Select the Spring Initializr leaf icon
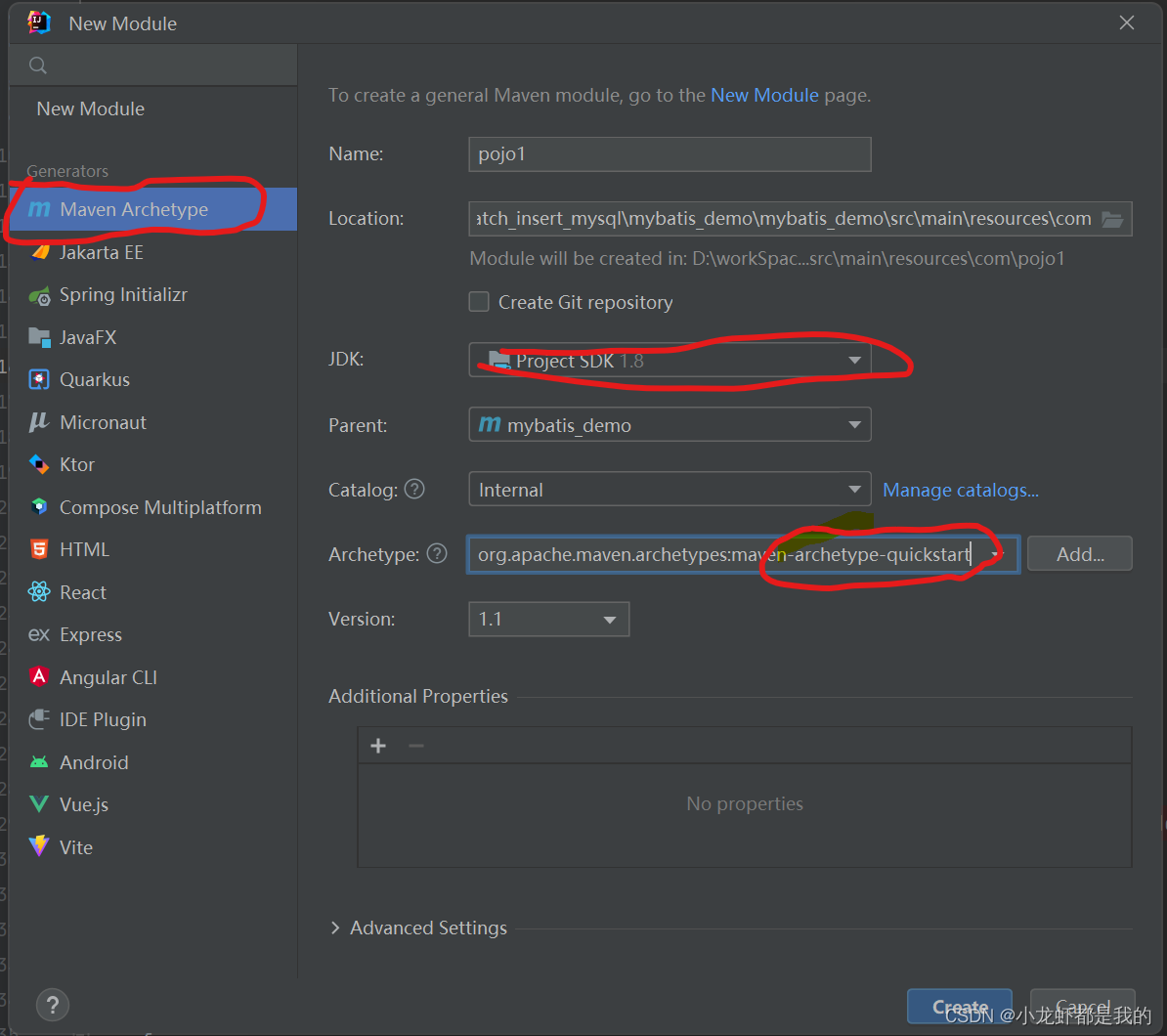The width and height of the screenshot is (1167, 1036). [x=39, y=295]
